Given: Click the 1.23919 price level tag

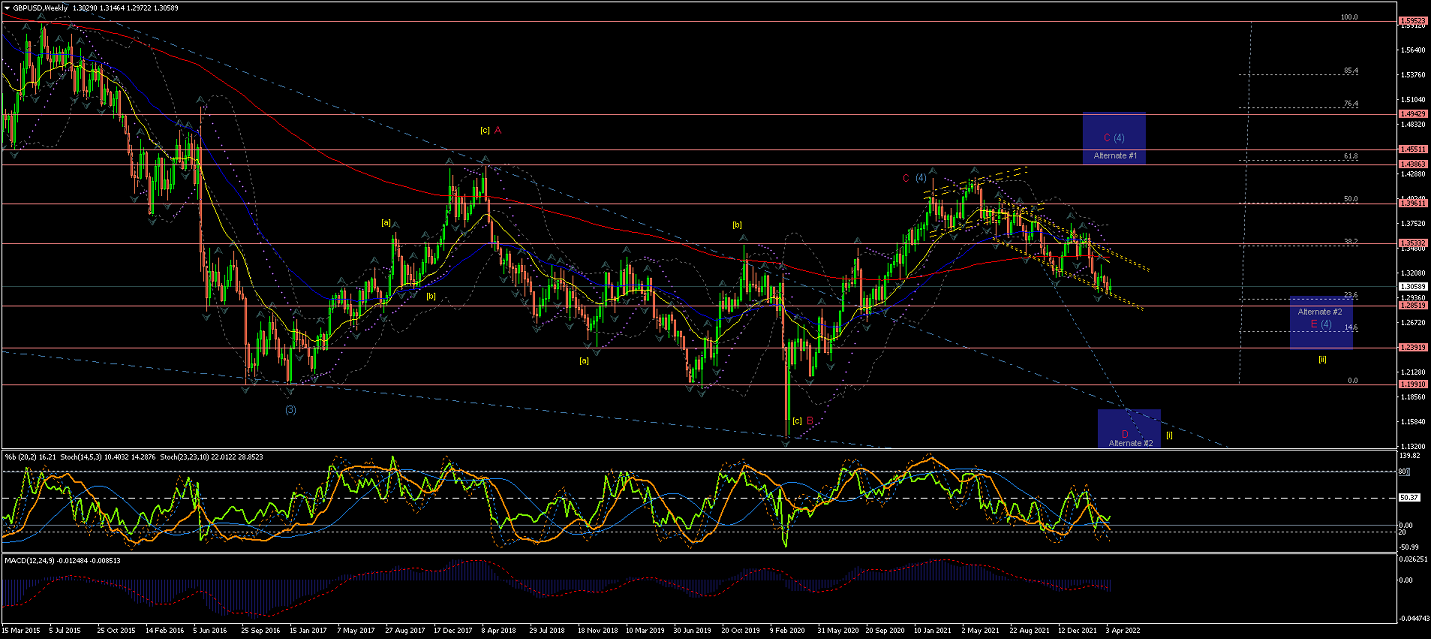Looking at the screenshot, I should [x=1413, y=348].
